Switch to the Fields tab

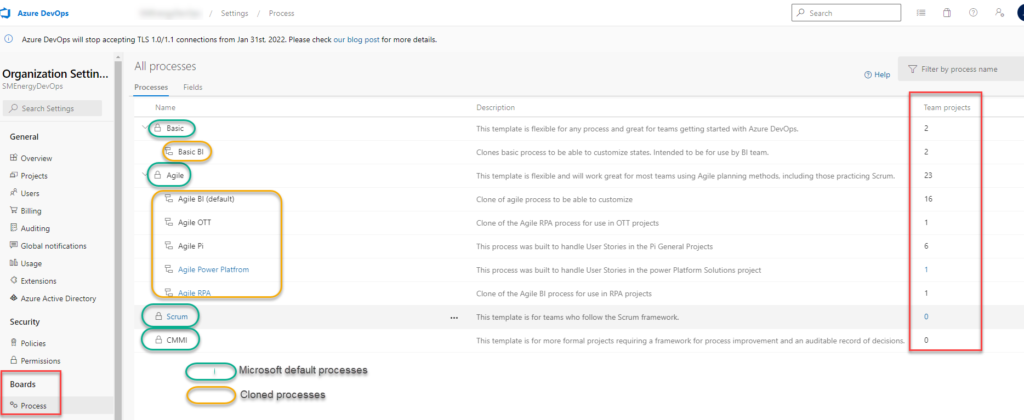[x=193, y=87]
